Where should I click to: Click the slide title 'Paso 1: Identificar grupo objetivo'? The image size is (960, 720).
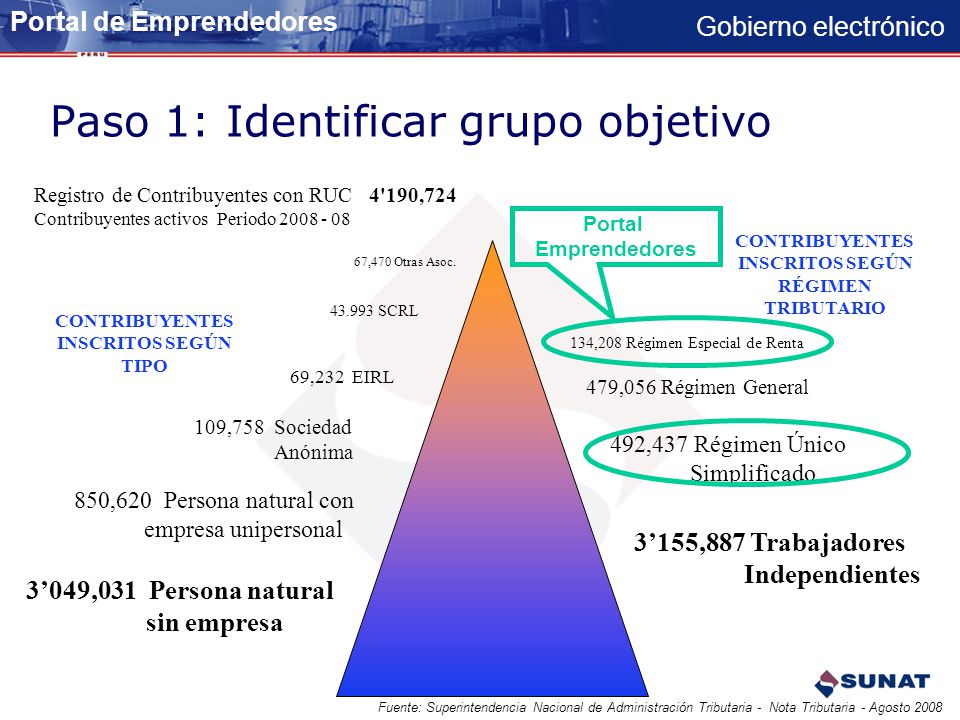pos(411,122)
